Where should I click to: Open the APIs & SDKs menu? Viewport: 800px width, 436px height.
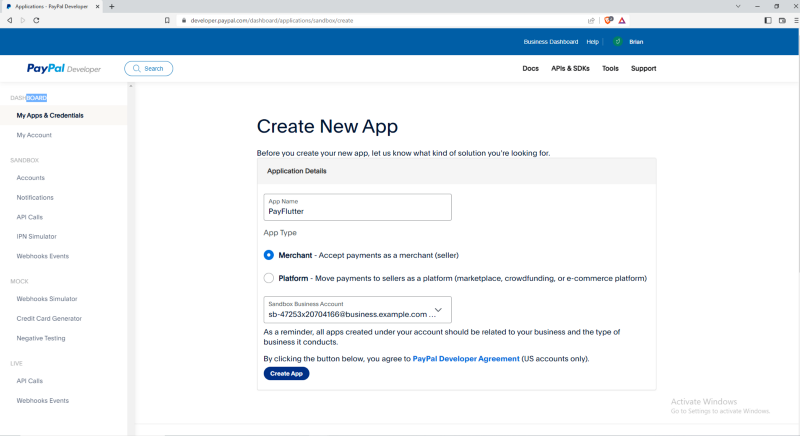[x=570, y=68]
